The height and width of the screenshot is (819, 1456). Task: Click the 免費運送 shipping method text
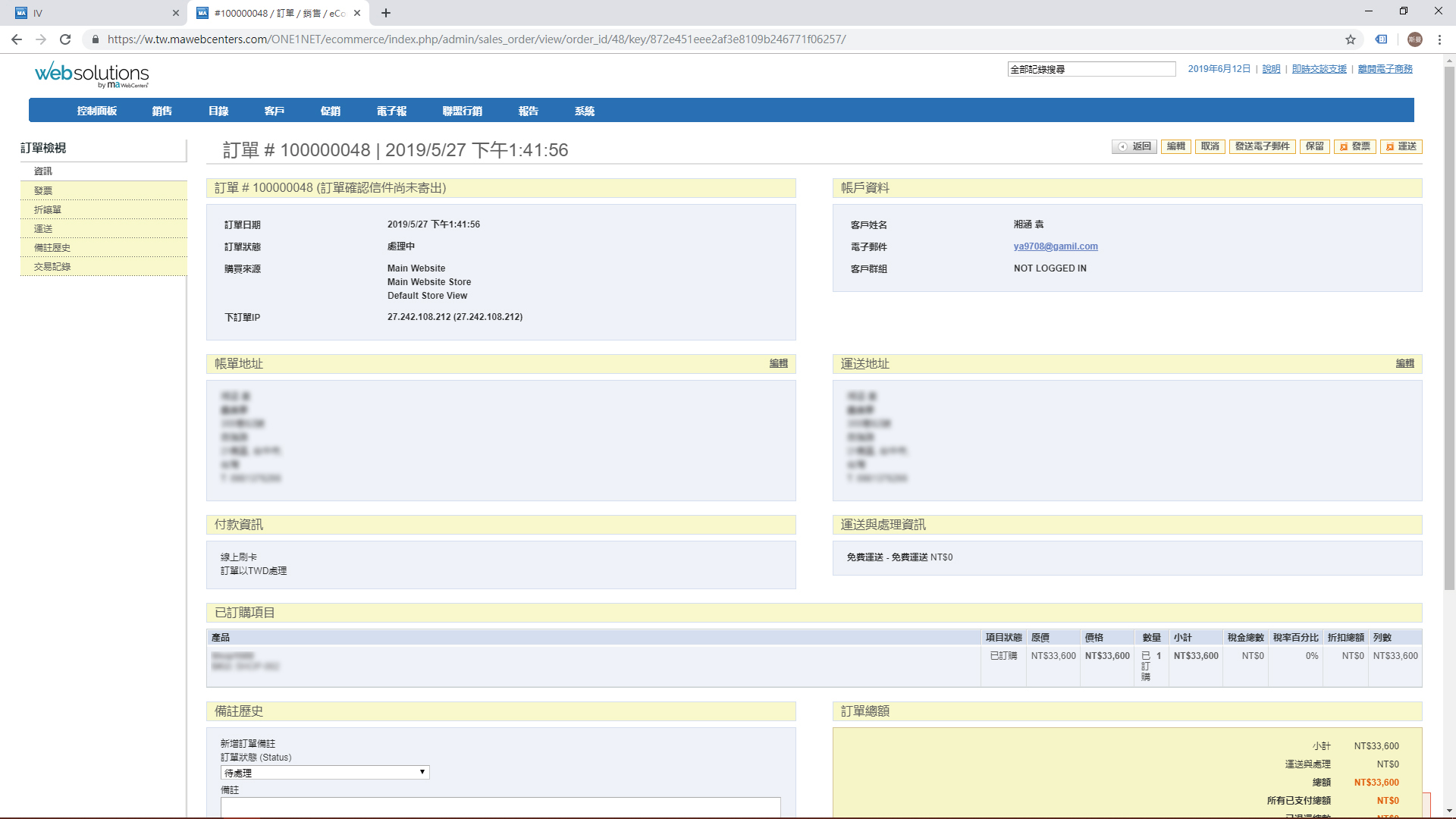(899, 557)
